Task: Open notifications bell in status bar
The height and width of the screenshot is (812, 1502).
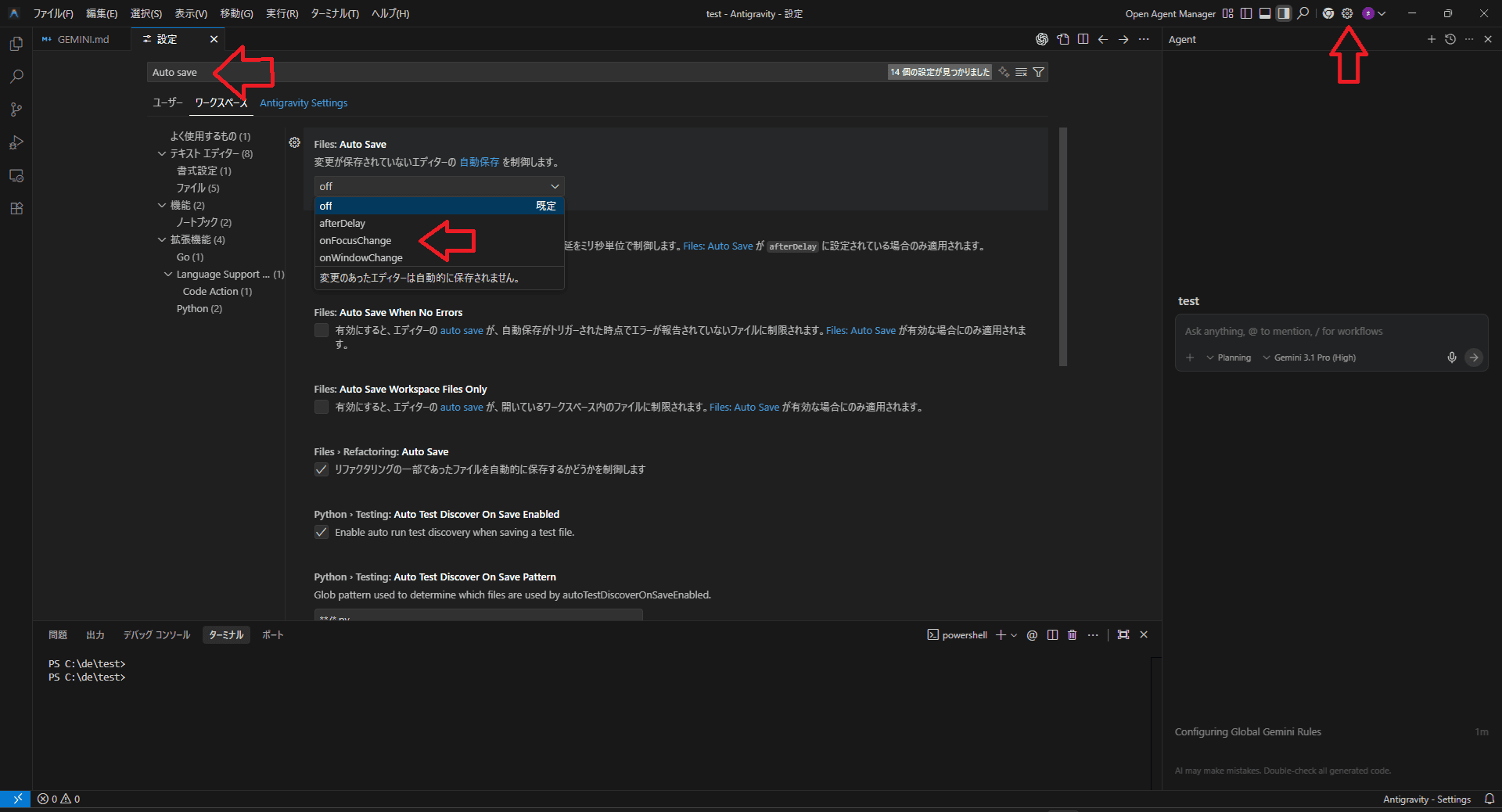Action: coord(1489,799)
